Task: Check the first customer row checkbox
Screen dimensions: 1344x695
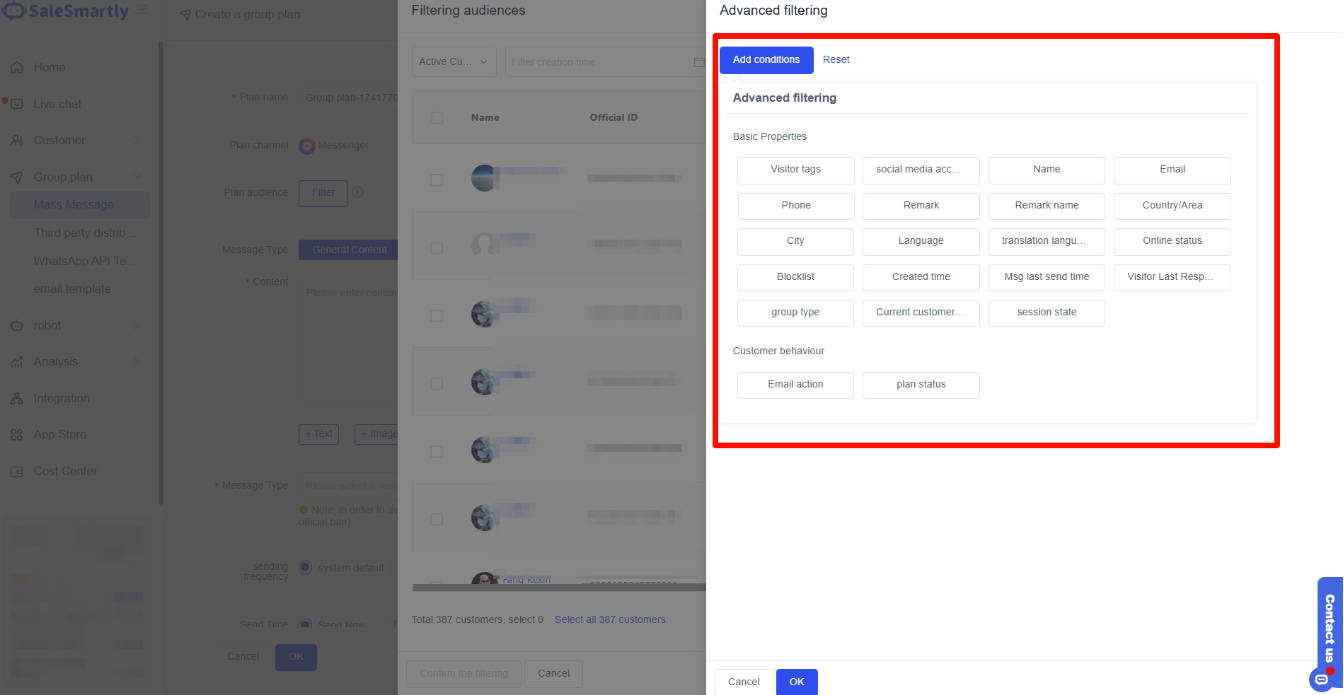Action: click(436, 180)
